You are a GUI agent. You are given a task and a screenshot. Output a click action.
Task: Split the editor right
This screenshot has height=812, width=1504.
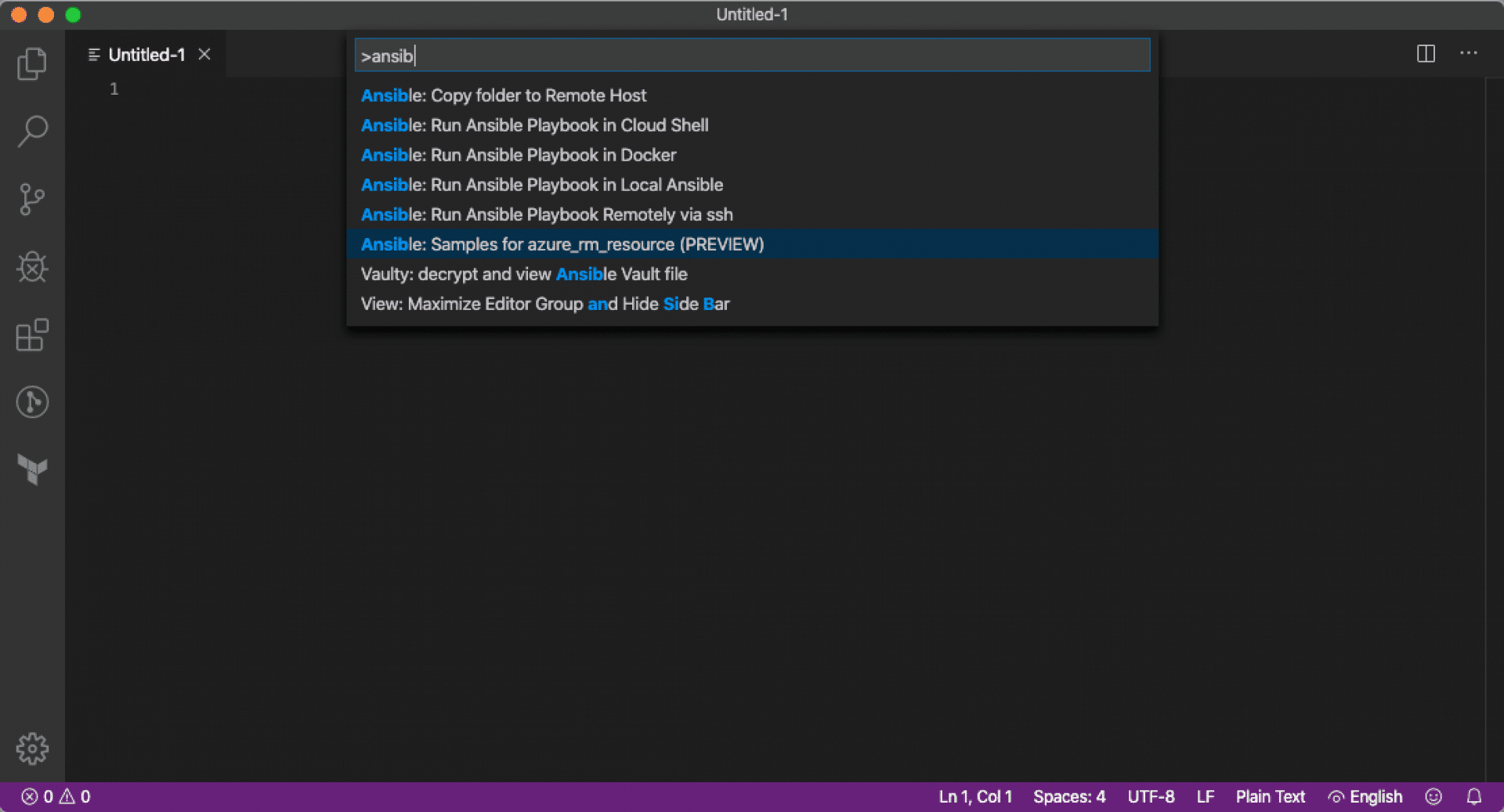(x=1426, y=54)
